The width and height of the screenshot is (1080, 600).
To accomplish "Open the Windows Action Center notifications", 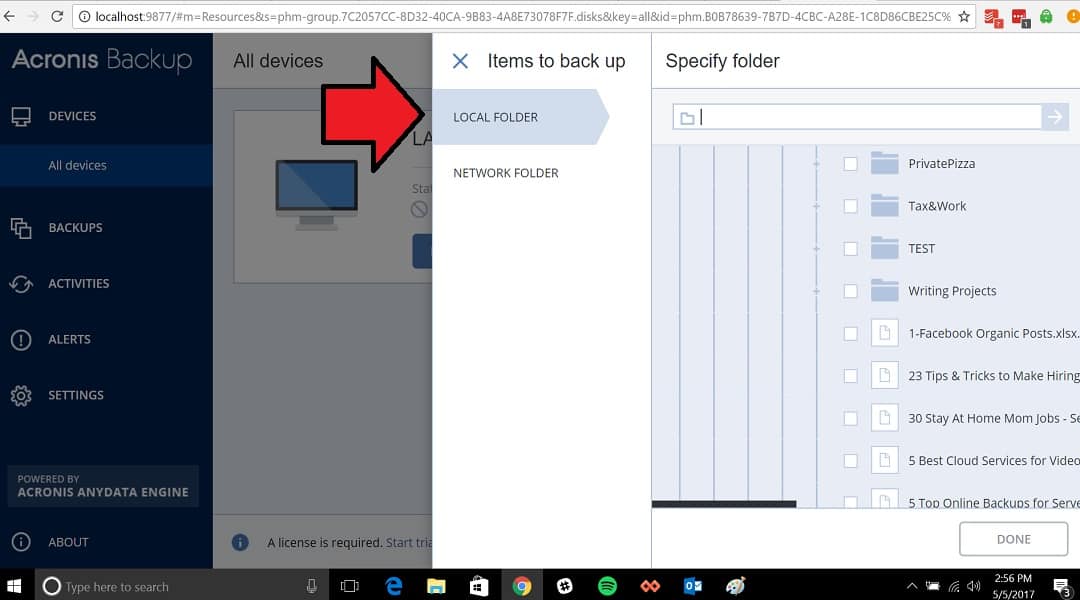I will 1061,586.
